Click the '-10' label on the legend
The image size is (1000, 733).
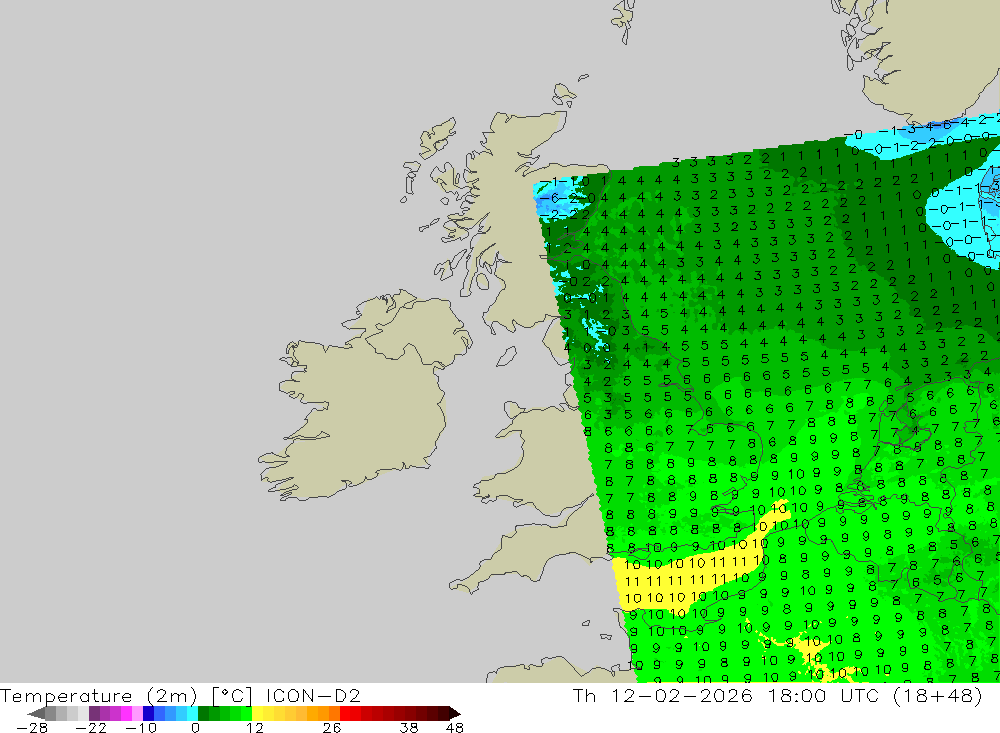(140, 727)
